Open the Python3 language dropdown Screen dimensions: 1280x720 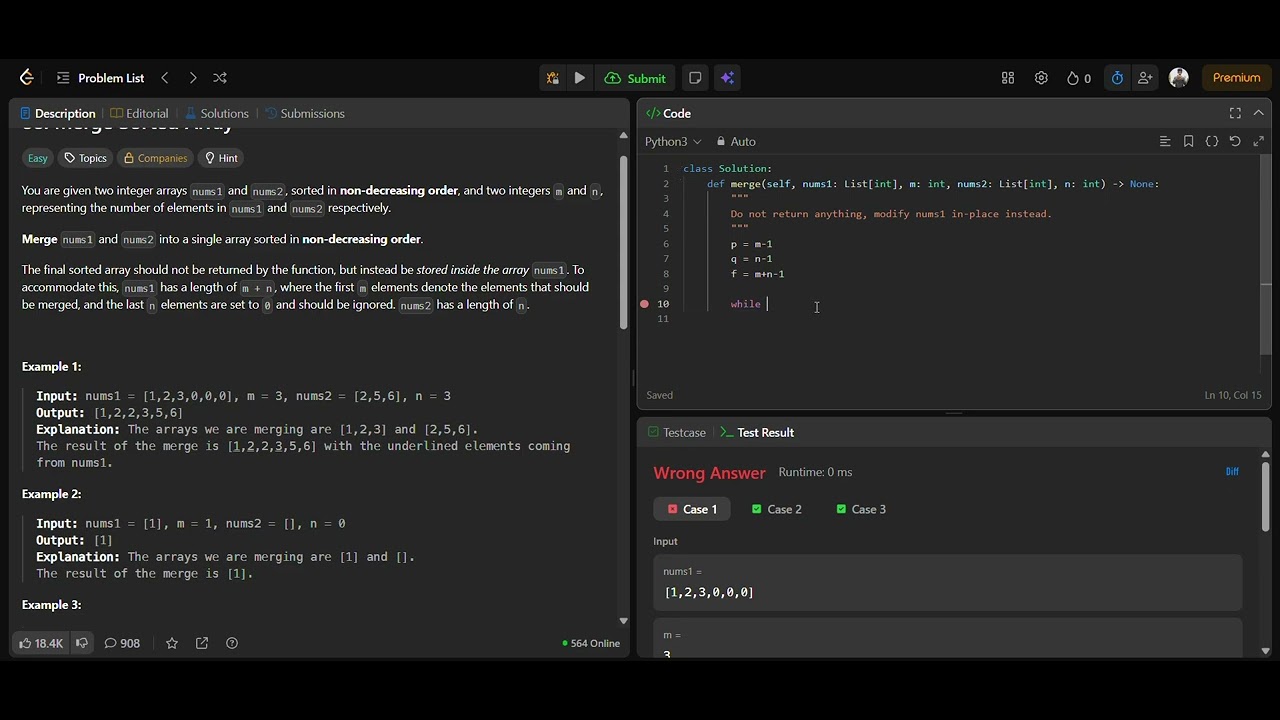[673, 141]
